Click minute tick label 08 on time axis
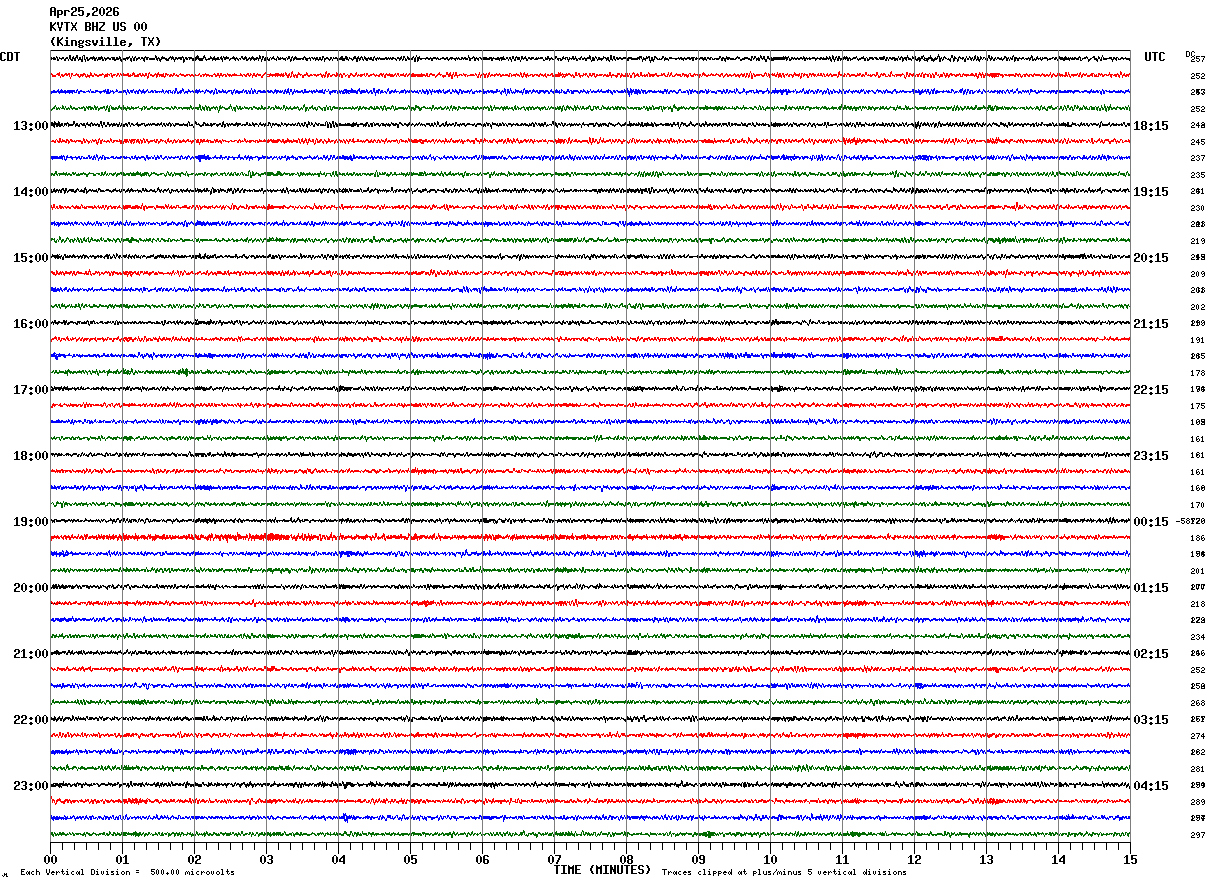The height and width of the screenshot is (886, 1210). pyautogui.click(x=626, y=859)
